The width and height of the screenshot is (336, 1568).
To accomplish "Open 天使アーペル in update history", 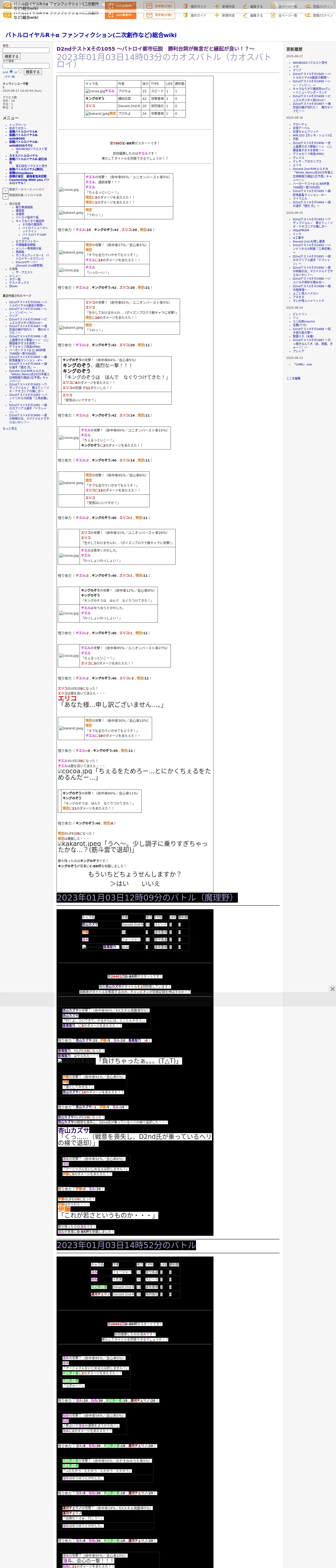I will pos(301,128).
